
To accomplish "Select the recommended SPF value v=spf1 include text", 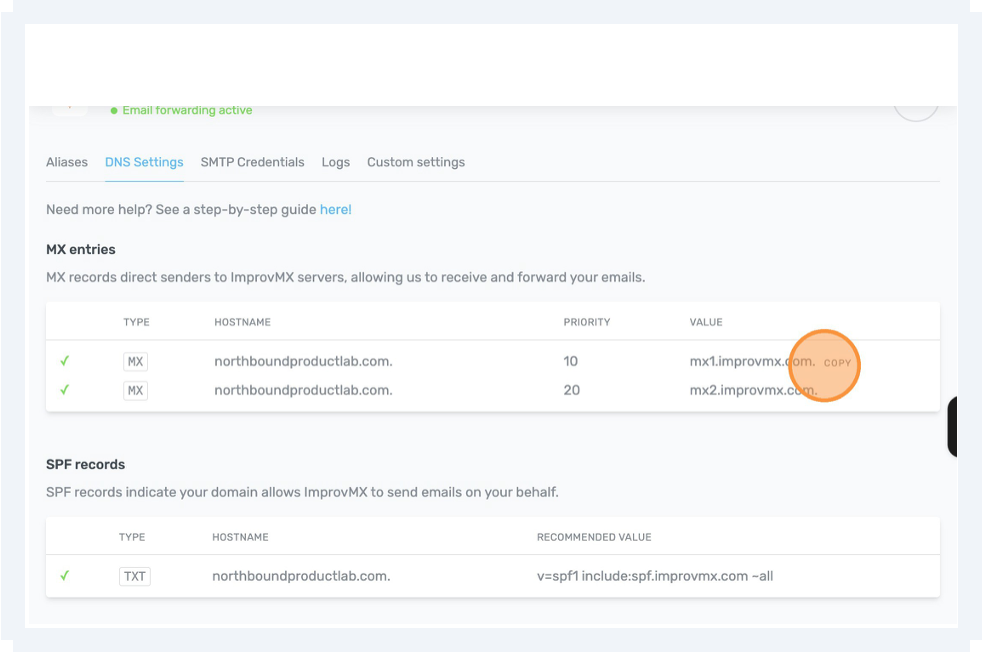I will click(x=653, y=576).
